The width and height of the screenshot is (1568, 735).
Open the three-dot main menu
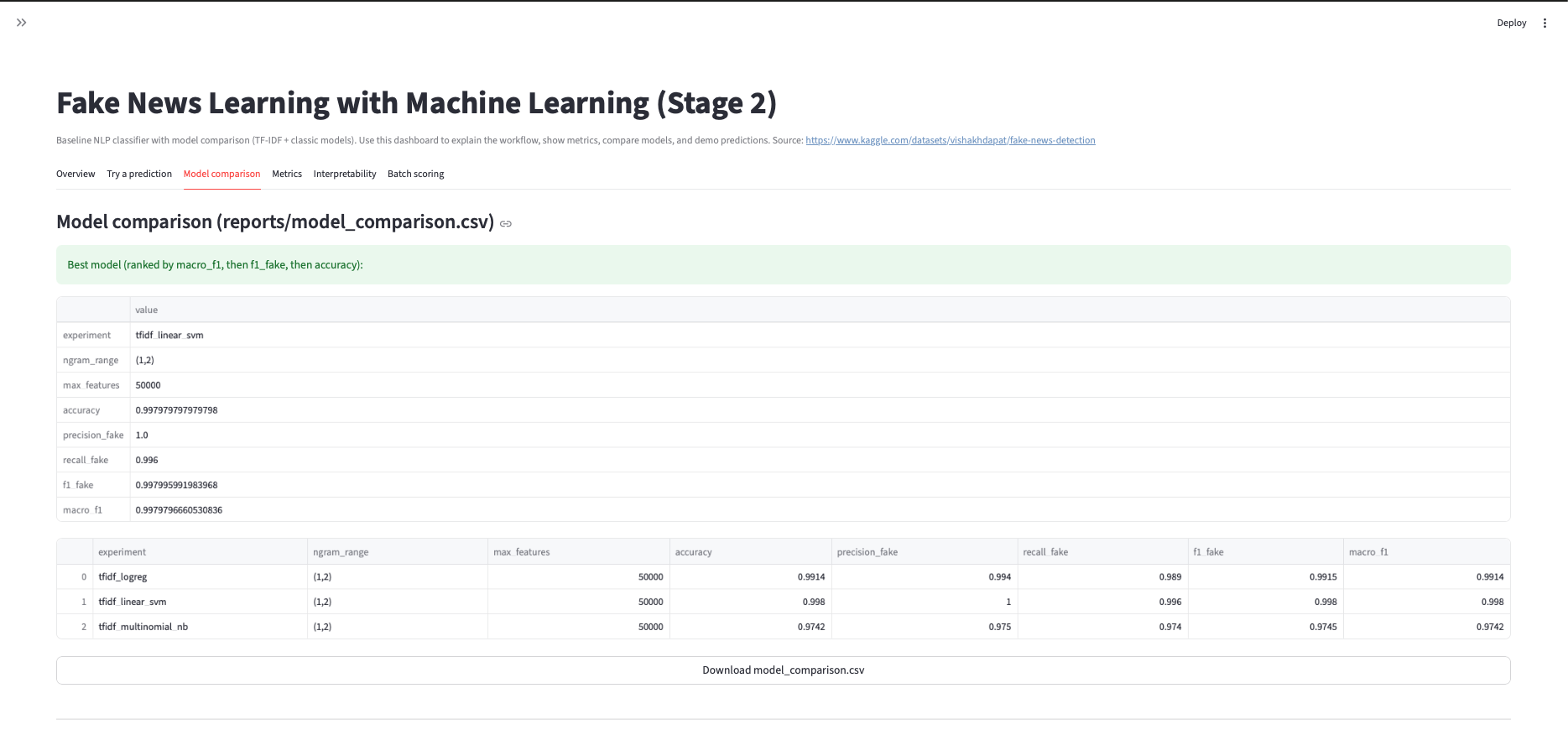click(x=1545, y=23)
